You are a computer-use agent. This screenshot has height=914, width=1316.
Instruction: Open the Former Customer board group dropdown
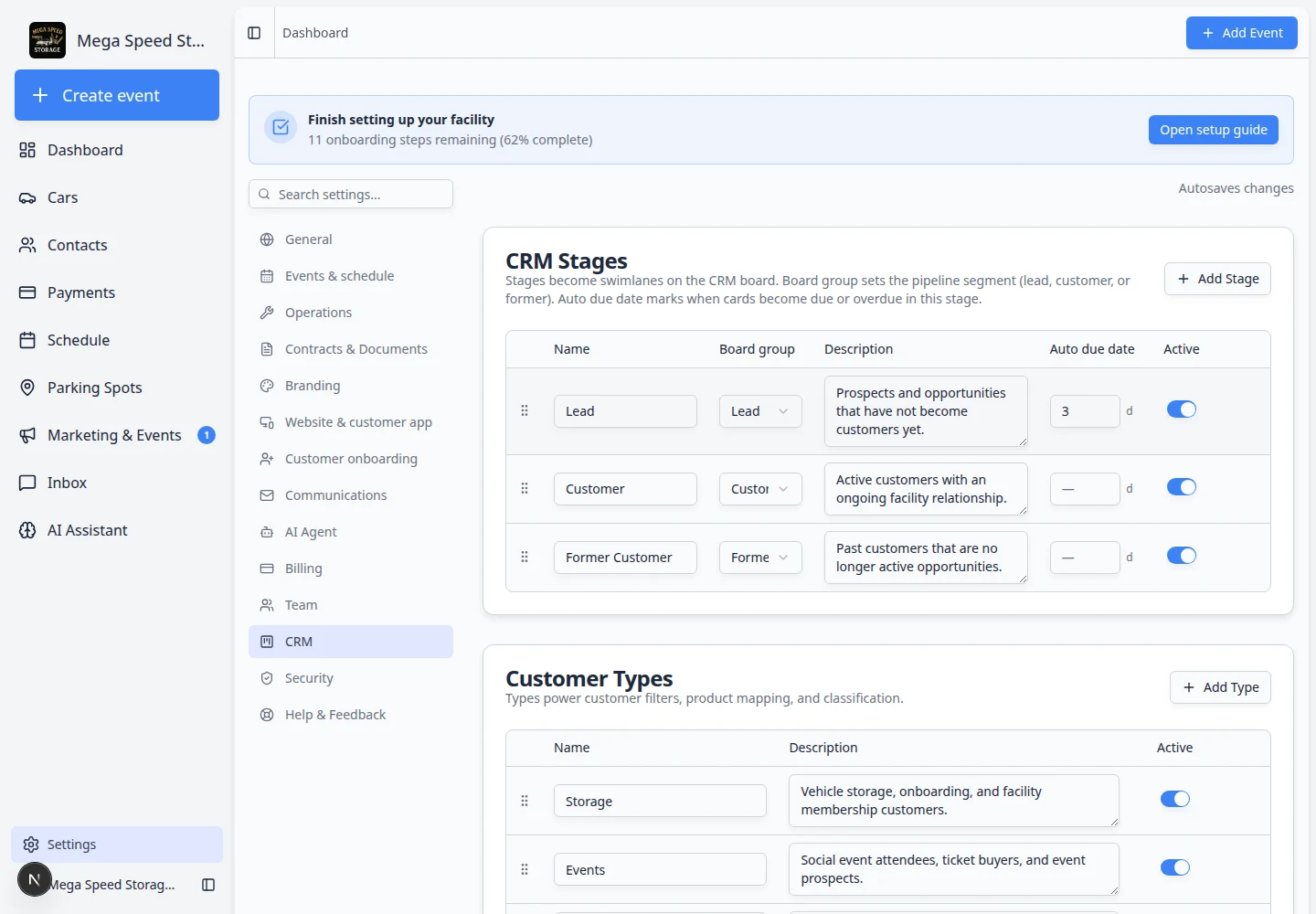click(x=760, y=558)
